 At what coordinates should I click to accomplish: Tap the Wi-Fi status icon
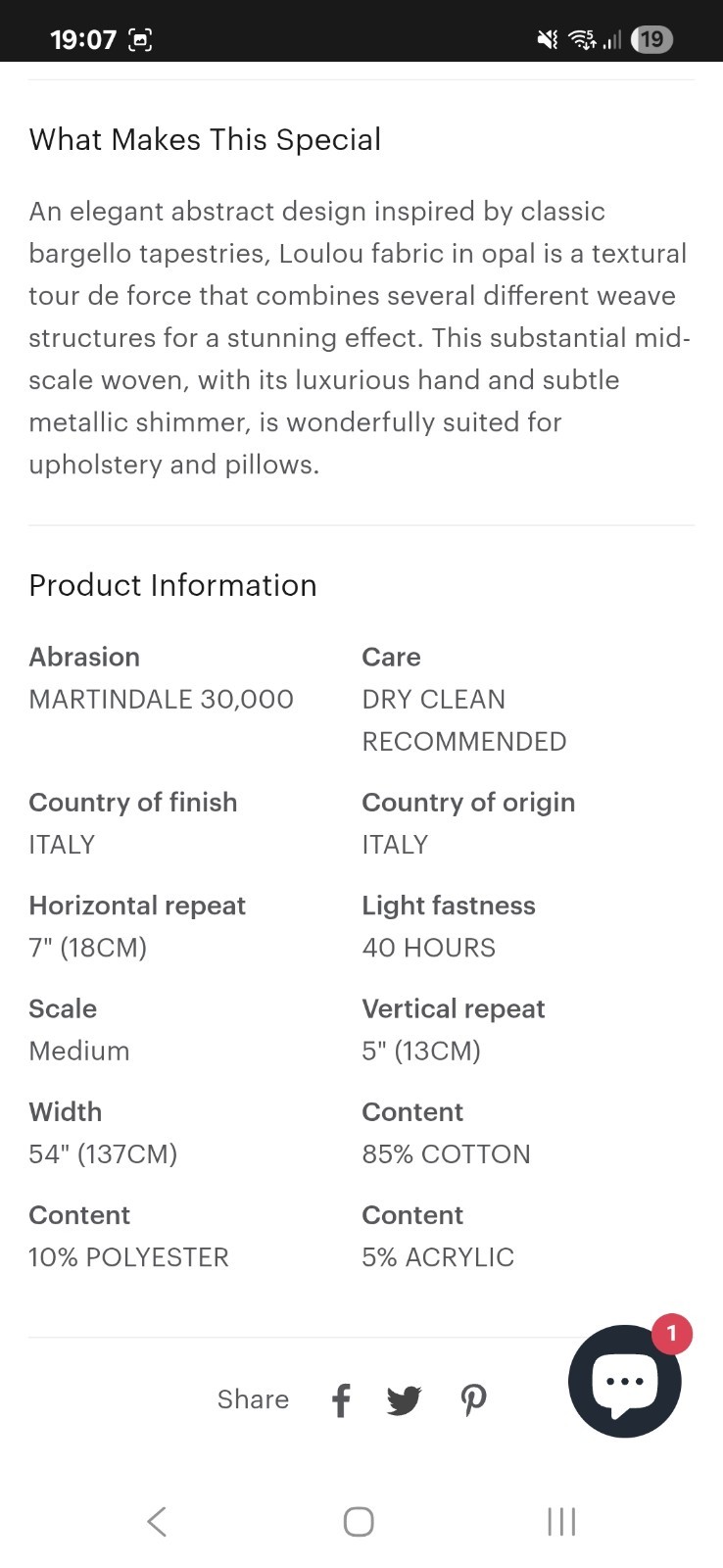point(582,39)
